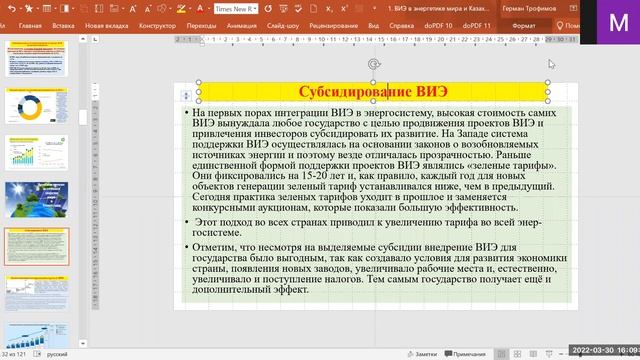Click the Superscript x icon
The image size is (640, 360).
coord(344,9)
